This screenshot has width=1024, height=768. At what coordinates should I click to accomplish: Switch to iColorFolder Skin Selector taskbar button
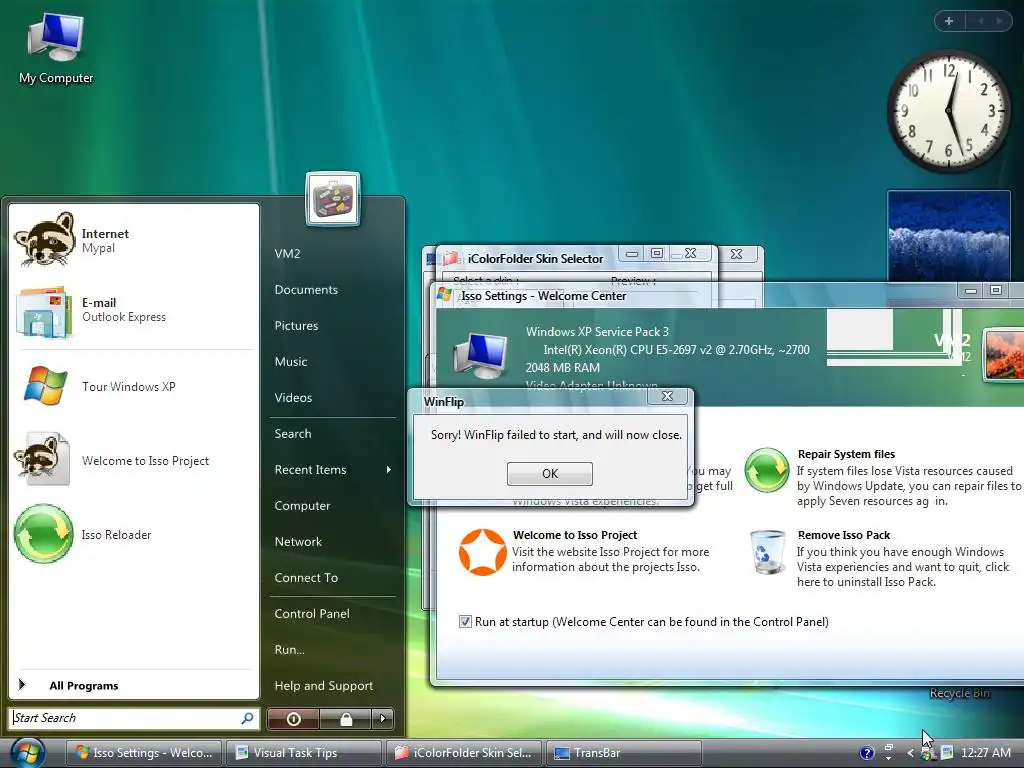click(x=464, y=753)
